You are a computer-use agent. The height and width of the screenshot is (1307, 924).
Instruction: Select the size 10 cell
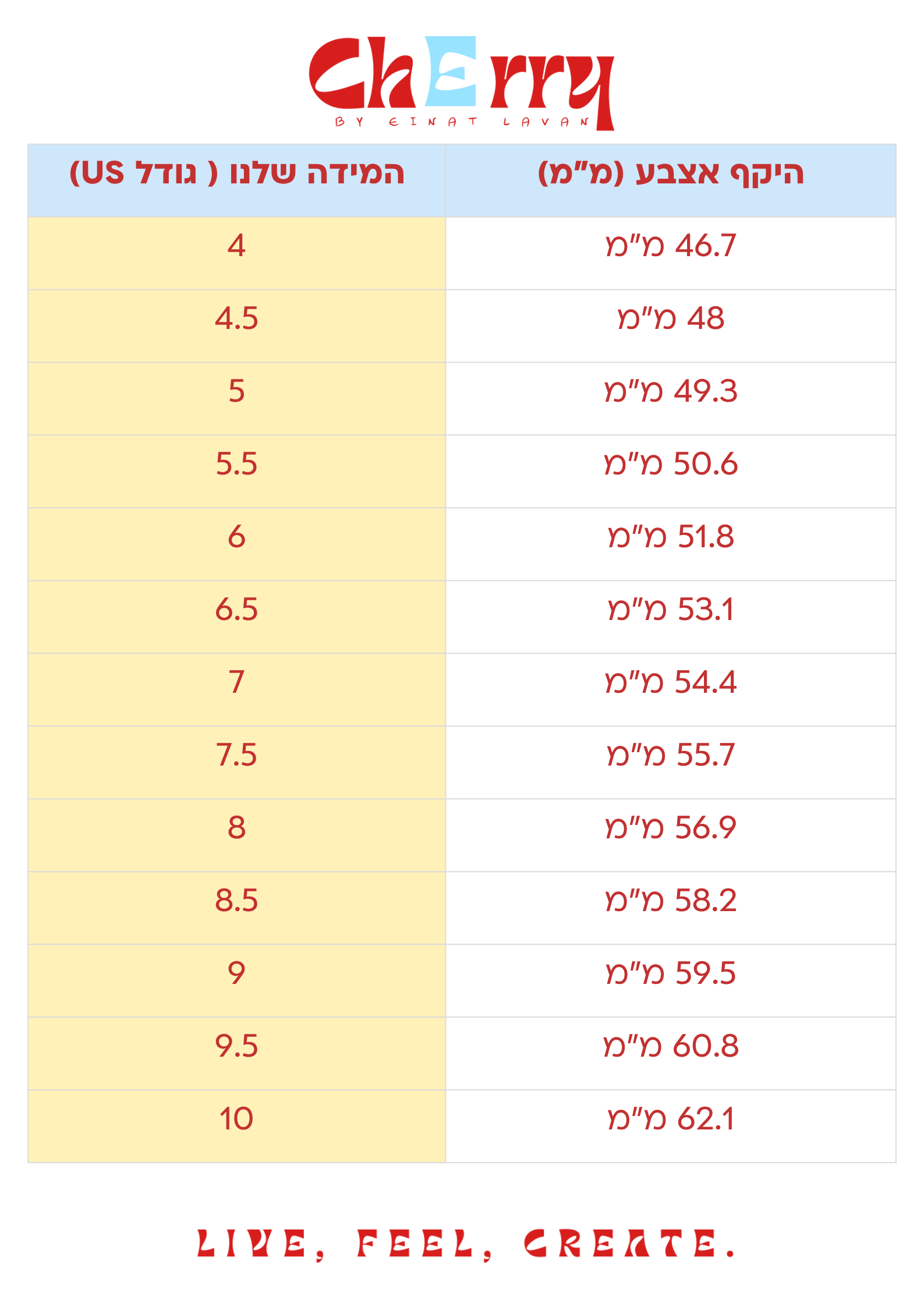pyautogui.click(x=236, y=1119)
